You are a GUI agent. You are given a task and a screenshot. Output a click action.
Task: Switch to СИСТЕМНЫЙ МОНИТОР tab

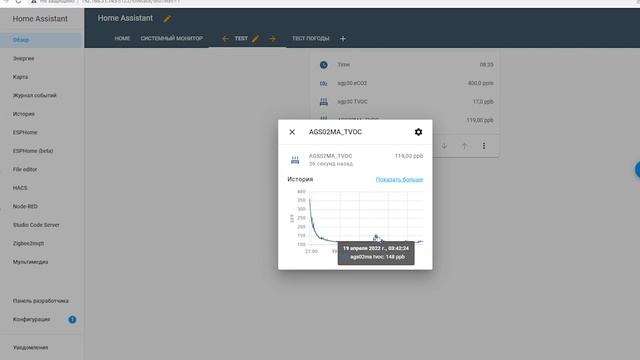172,38
